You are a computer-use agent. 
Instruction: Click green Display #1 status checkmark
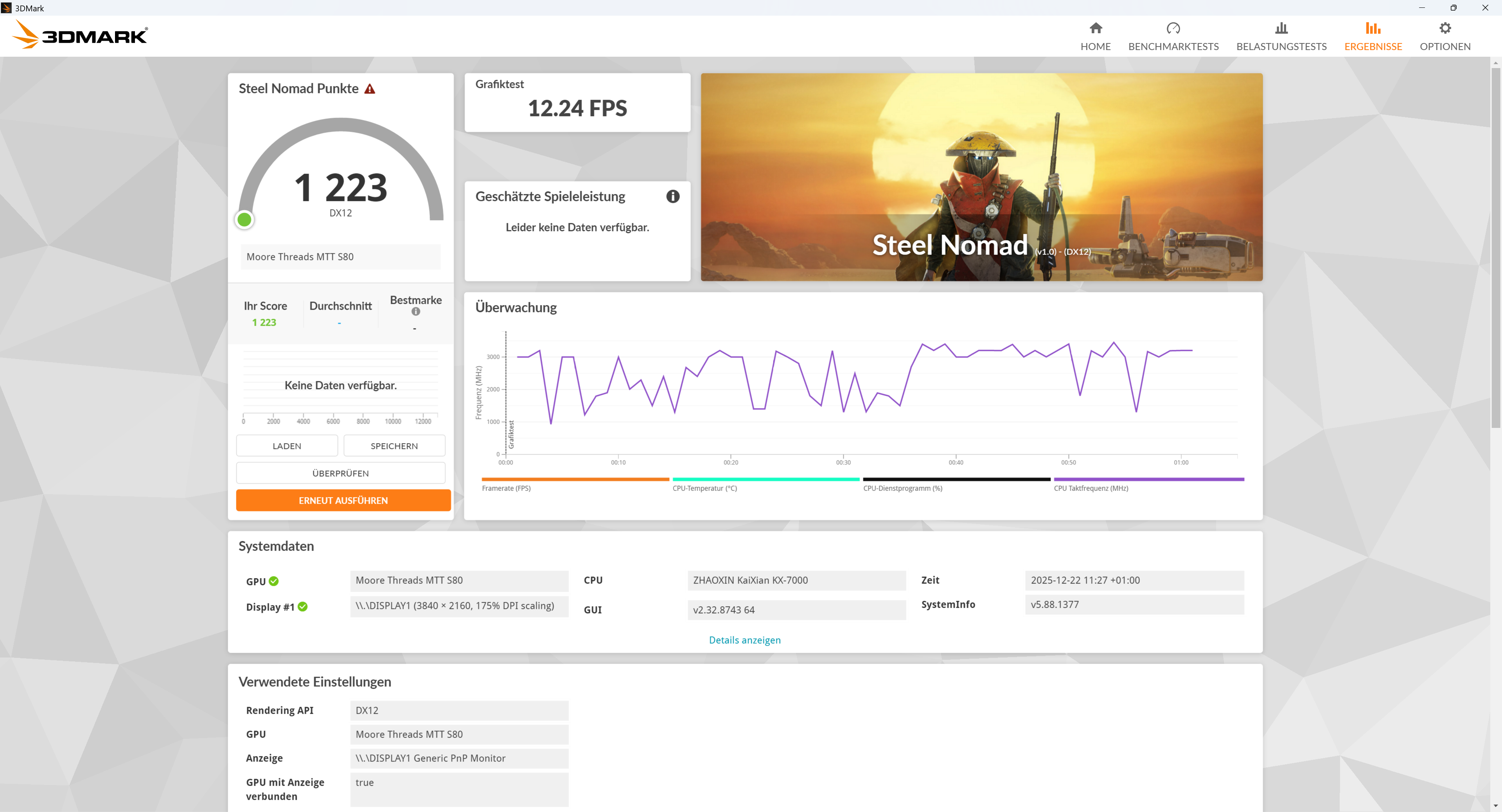click(302, 607)
